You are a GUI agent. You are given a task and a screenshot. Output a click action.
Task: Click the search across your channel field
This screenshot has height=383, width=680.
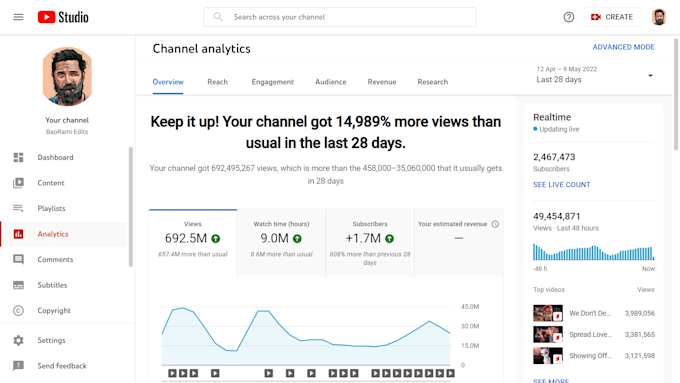click(x=340, y=17)
